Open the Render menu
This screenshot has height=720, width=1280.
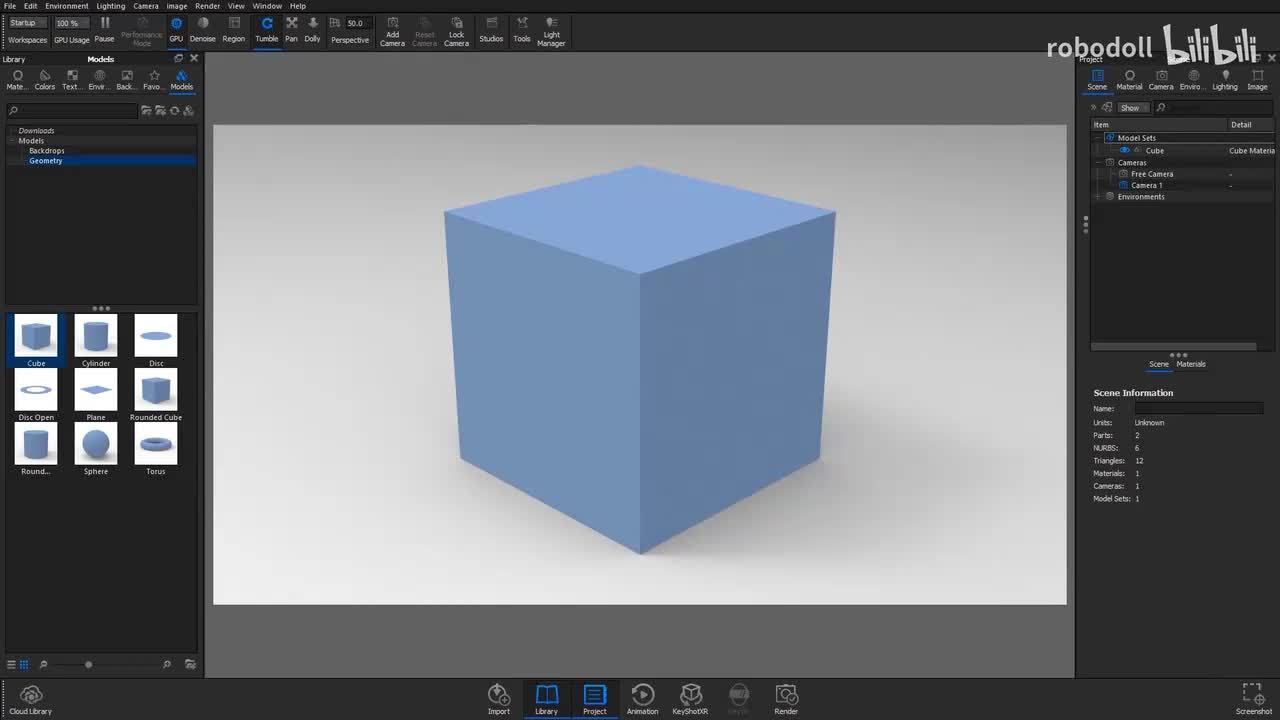click(x=208, y=6)
